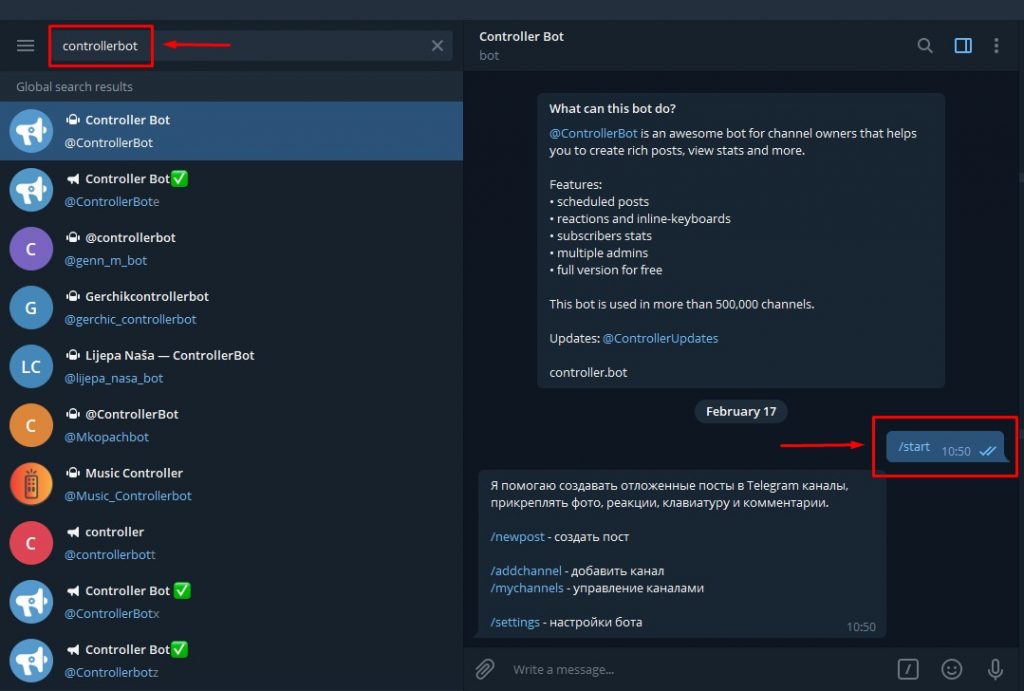Open @genn_m_bot search result
The width and height of the screenshot is (1024, 691).
(231, 248)
